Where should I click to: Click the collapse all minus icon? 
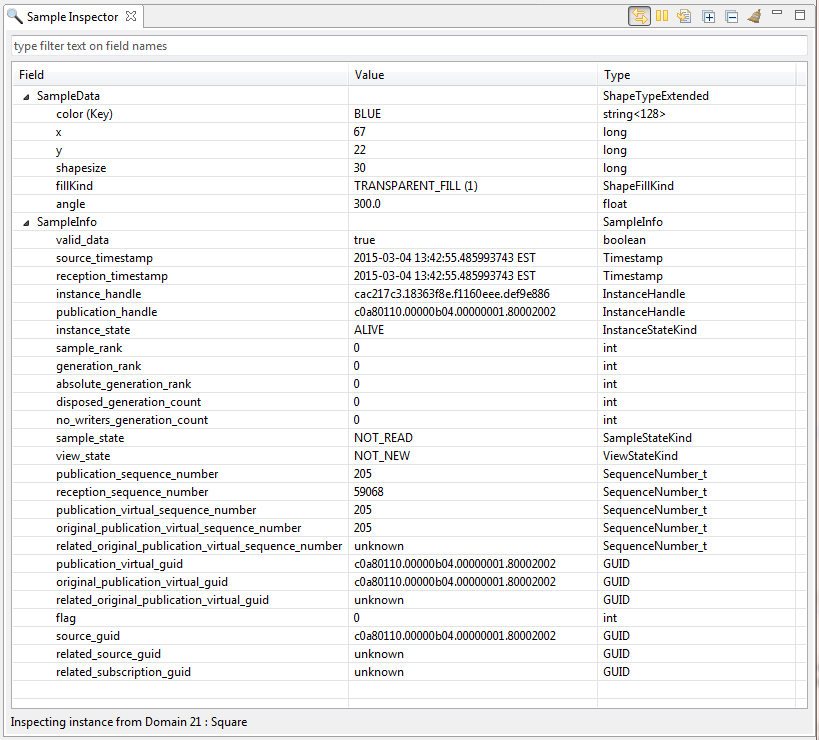731,17
